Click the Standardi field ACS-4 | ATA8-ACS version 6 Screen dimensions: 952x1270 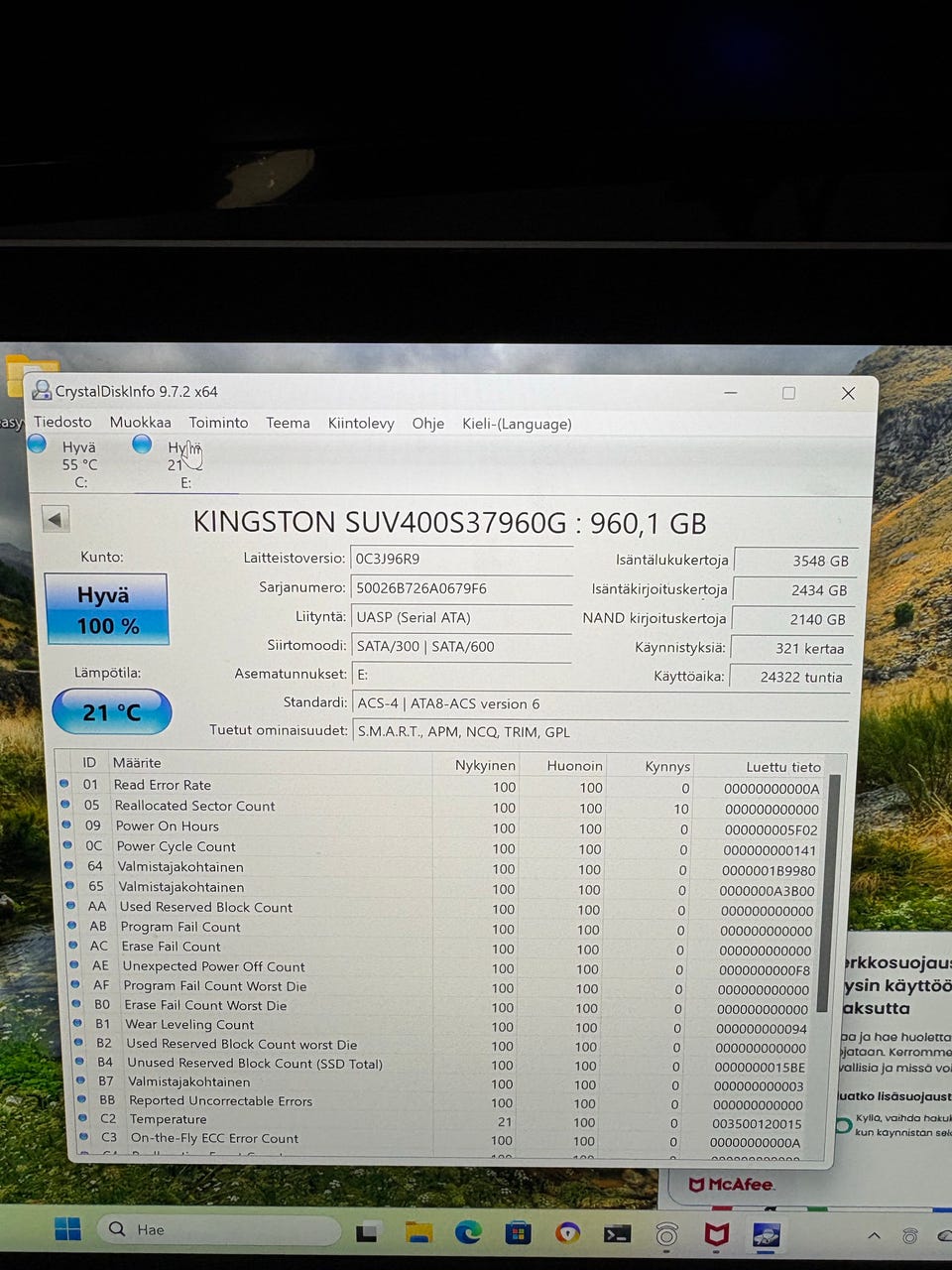[x=600, y=703]
